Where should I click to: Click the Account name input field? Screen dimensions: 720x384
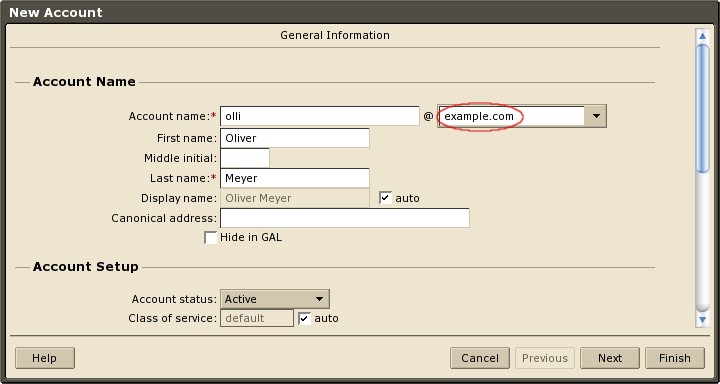coord(320,116)
